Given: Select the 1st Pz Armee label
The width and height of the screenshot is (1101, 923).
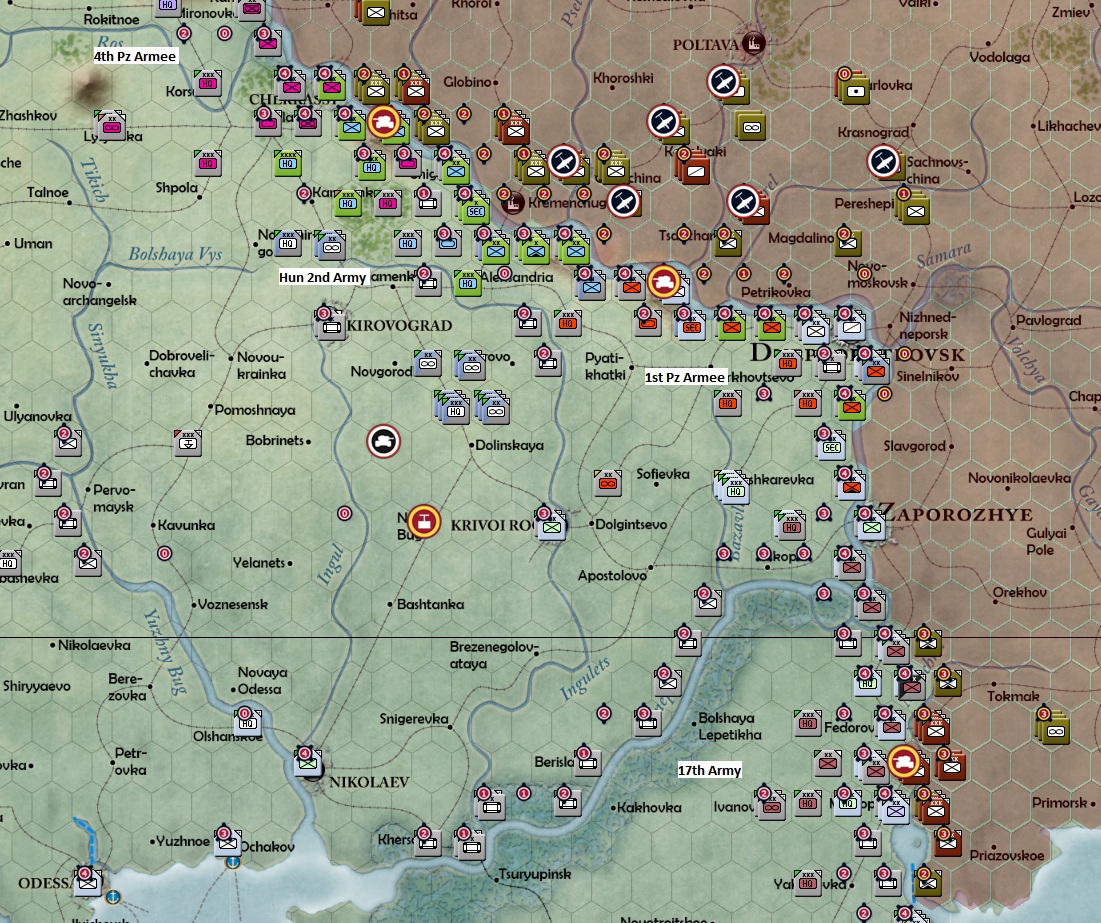Looking at the screenshot, I should pos(685,377).
